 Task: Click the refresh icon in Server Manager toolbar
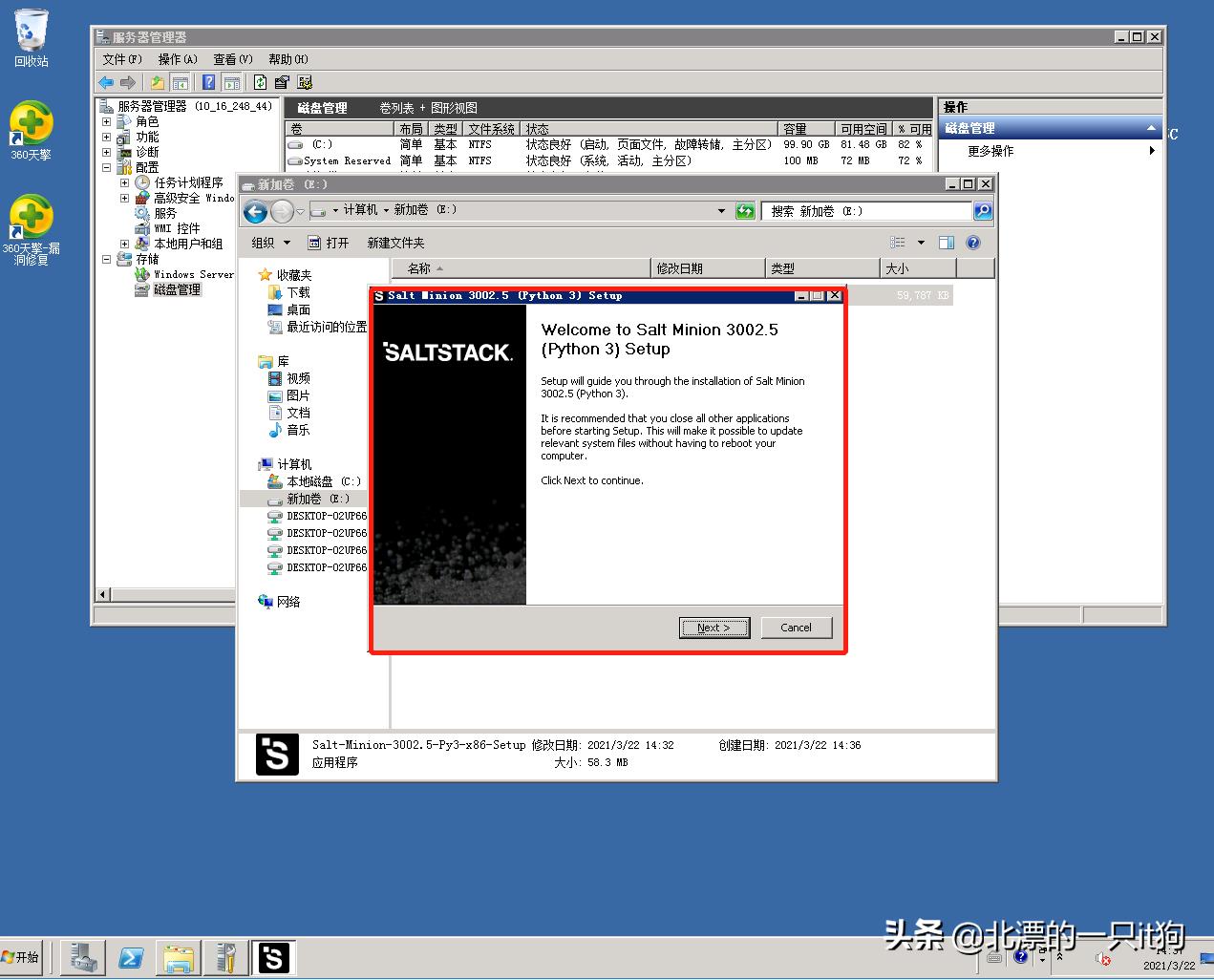261,82
